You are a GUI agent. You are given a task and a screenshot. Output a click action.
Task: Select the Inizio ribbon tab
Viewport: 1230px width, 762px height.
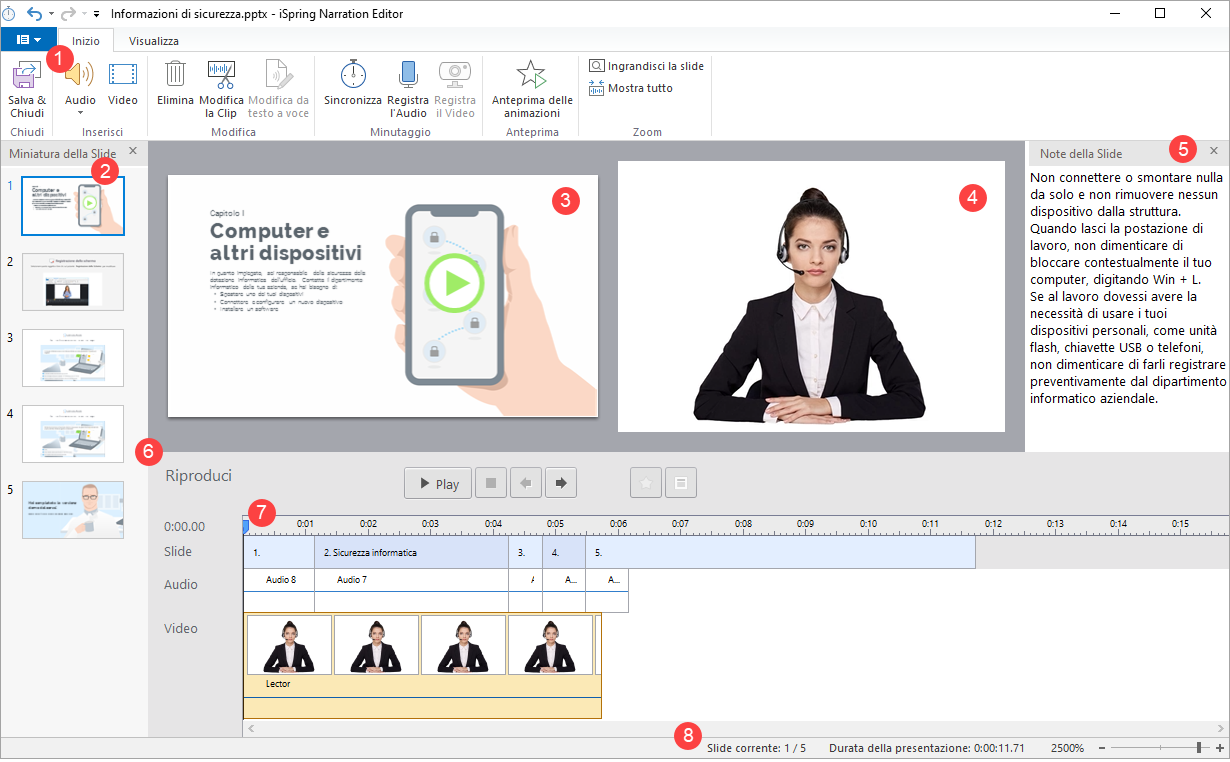coord(86,41)
